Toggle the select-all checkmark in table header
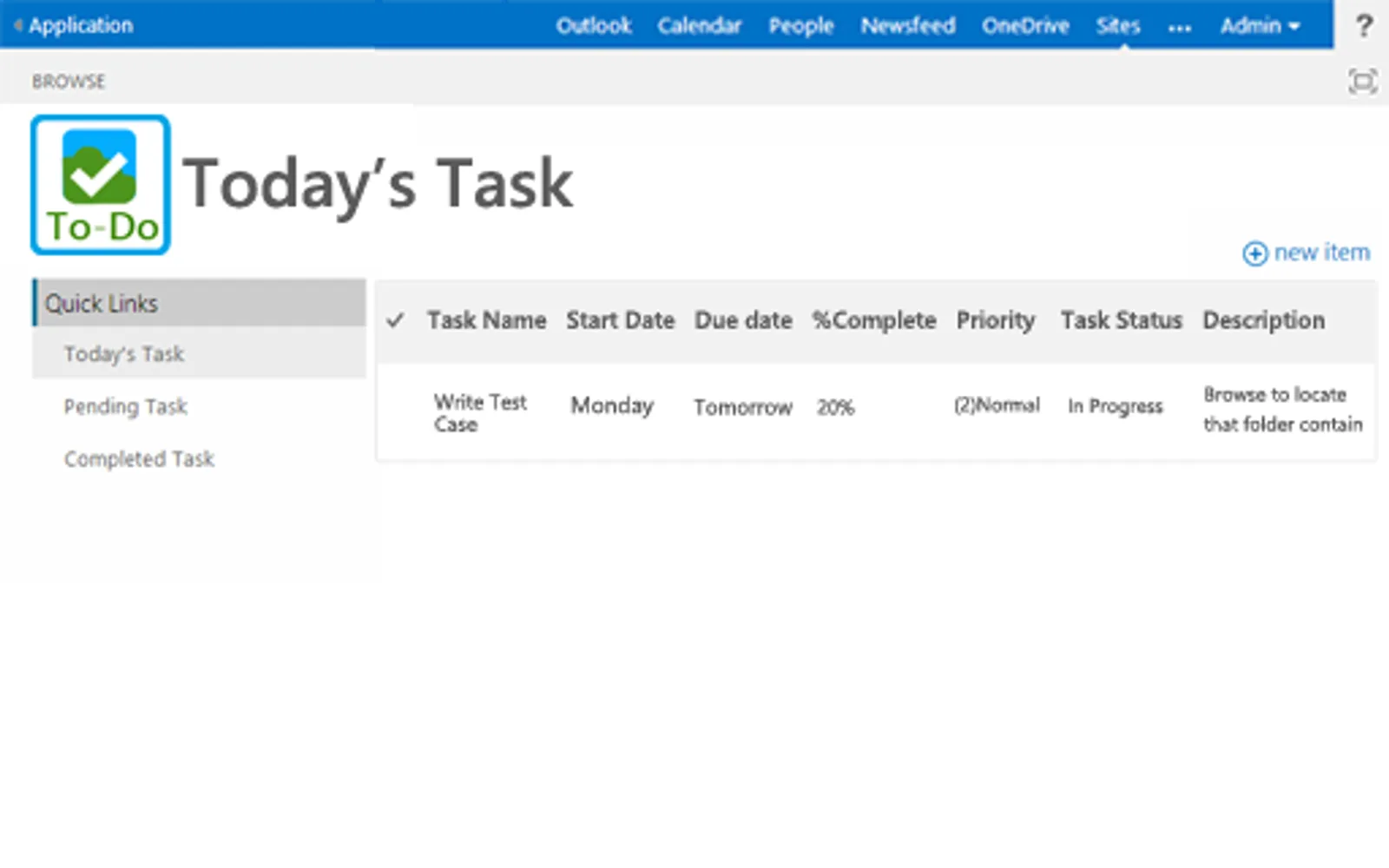1389x868 pixels. (x=395, y=320)
